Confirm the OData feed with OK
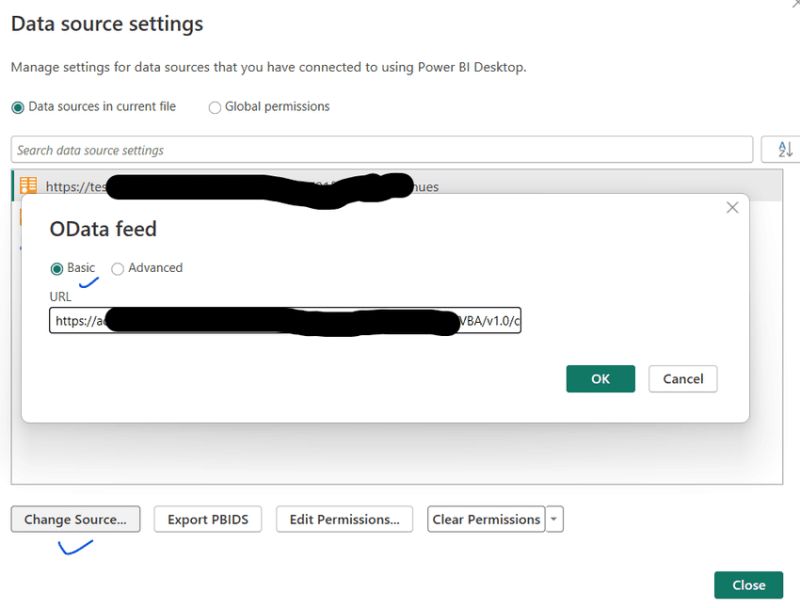Viewport: 800px width, 608px height. [600, 379]
